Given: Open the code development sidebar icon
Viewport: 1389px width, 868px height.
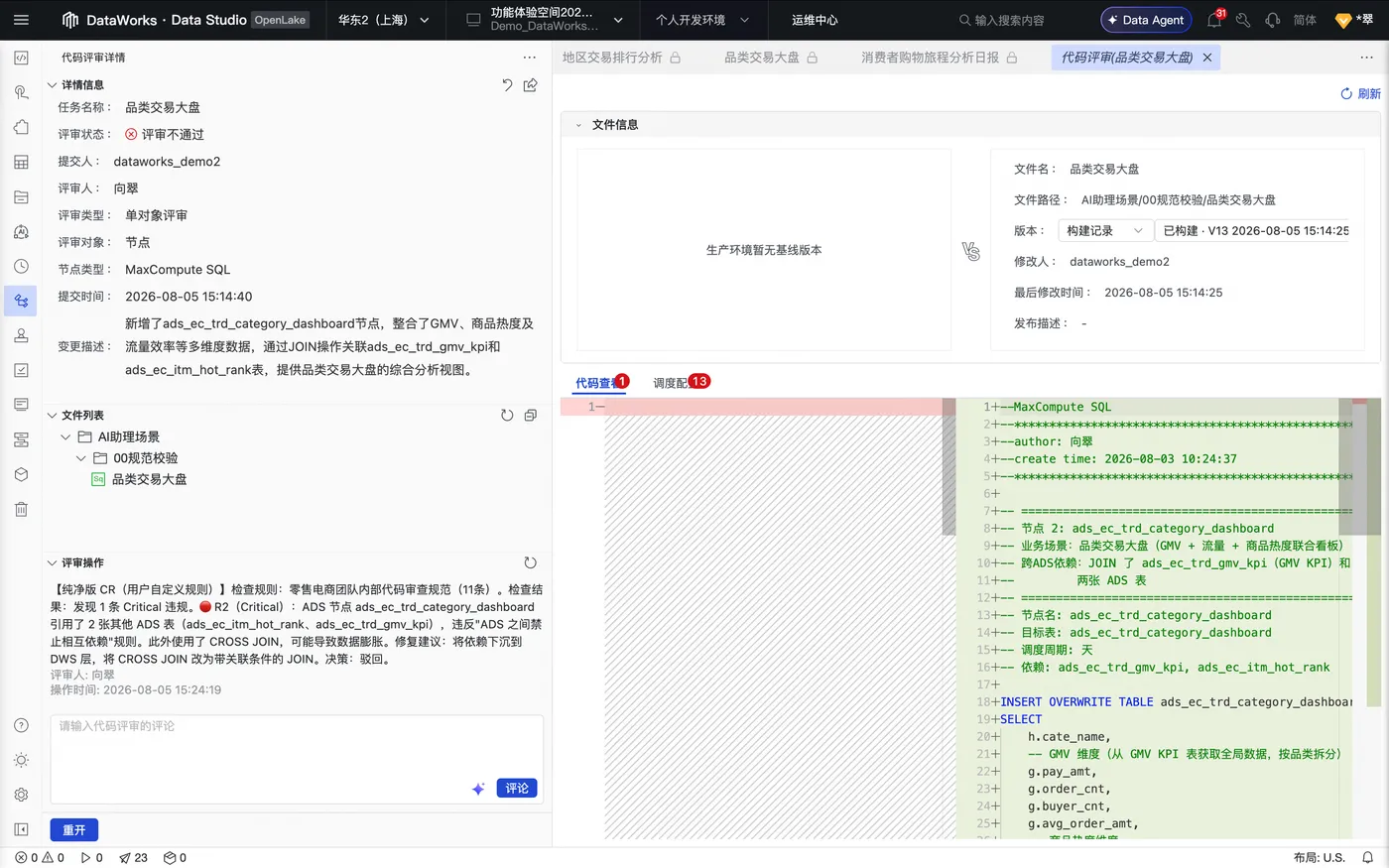Looking at the screenshot, I should click(x=21, y=59).
